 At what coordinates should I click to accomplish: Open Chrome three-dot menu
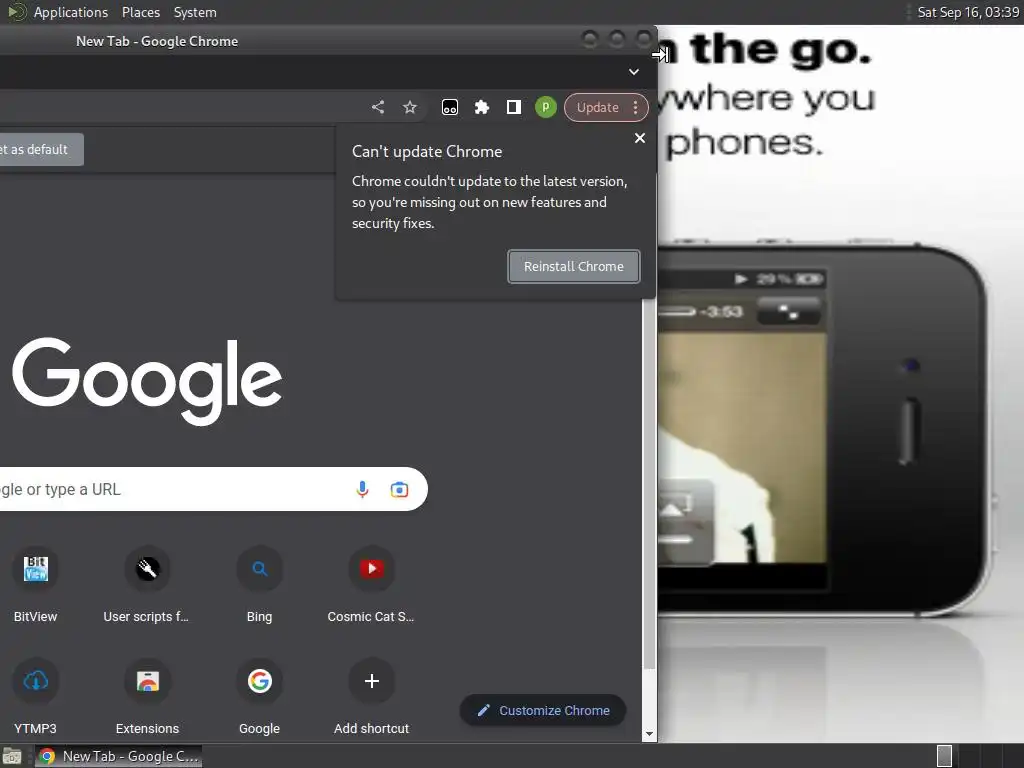(x=635, y=108)
